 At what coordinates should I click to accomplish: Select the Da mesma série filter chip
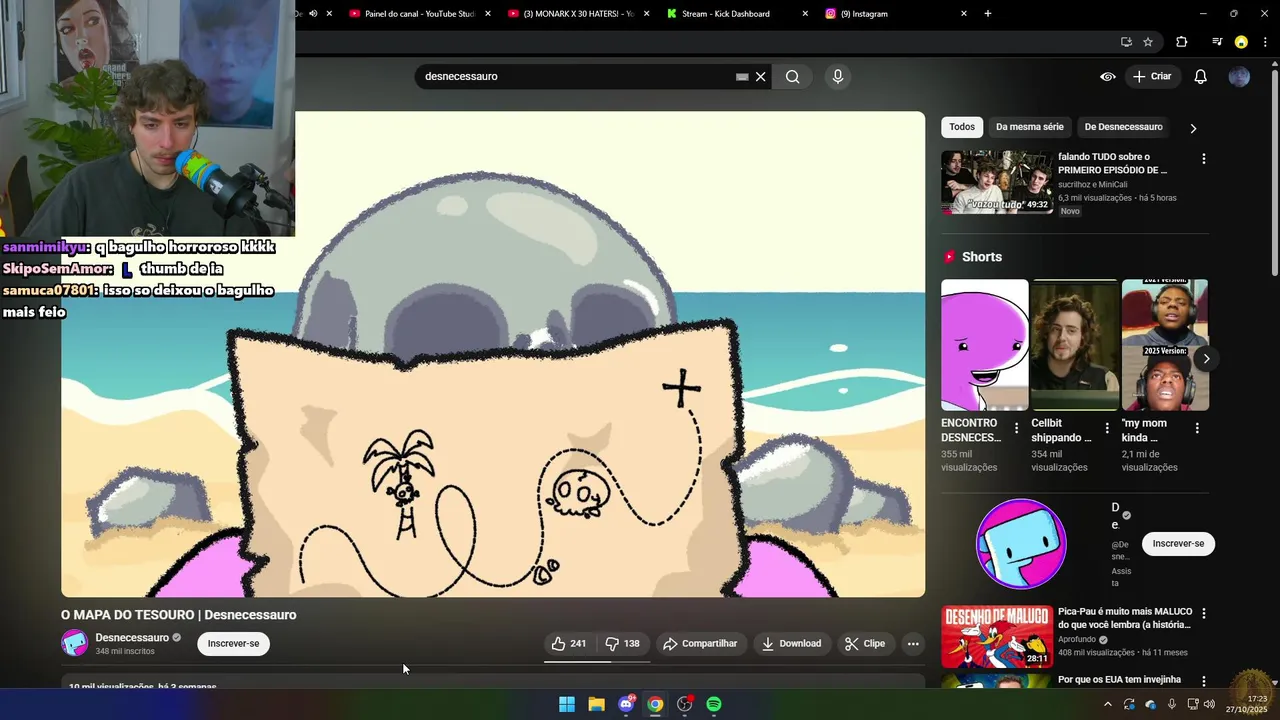[x=1029, y=127]
